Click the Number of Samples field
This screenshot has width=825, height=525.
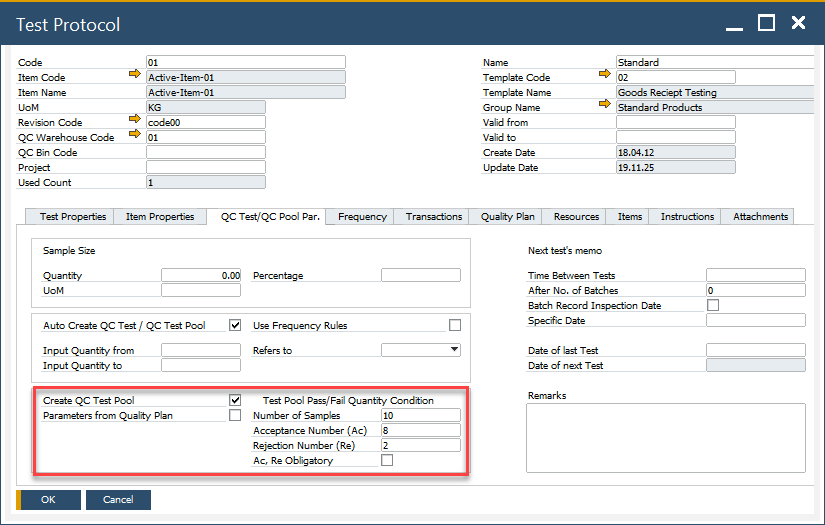coord(420,415)
